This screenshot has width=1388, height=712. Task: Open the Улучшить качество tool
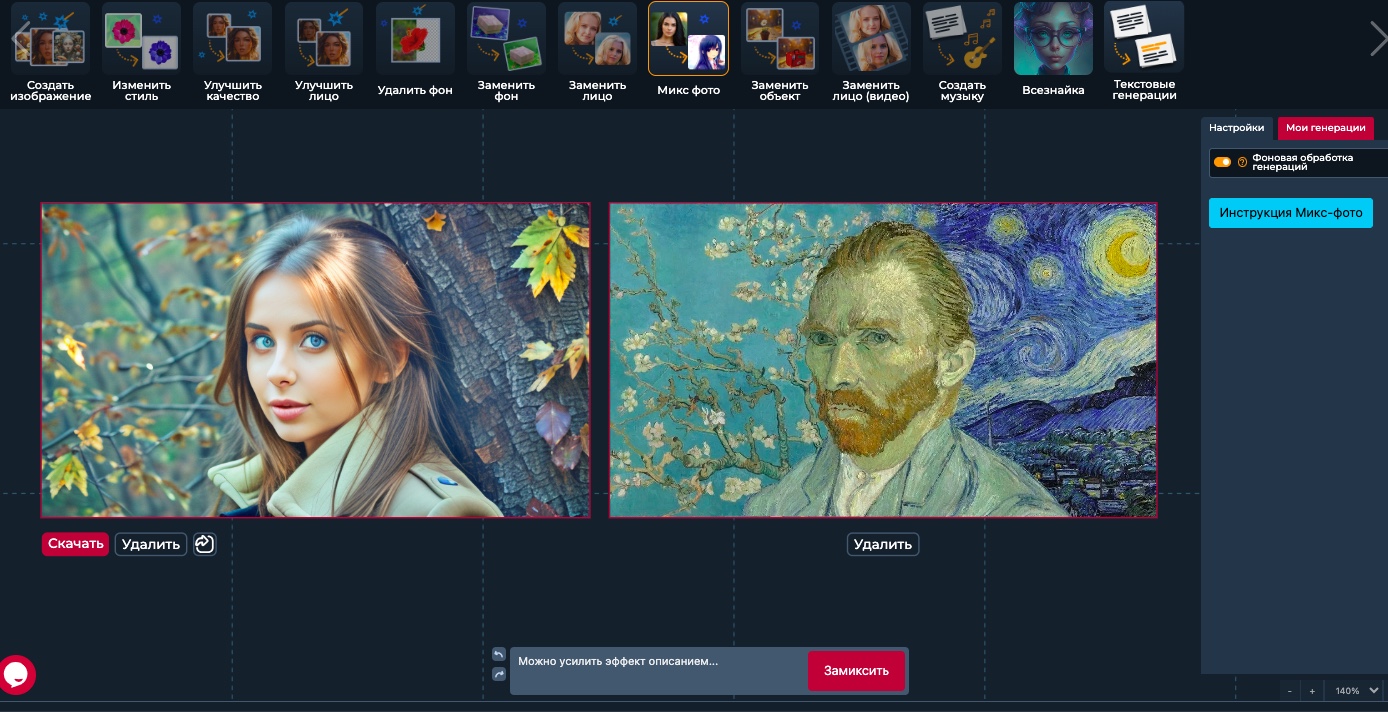pos(232,52)
